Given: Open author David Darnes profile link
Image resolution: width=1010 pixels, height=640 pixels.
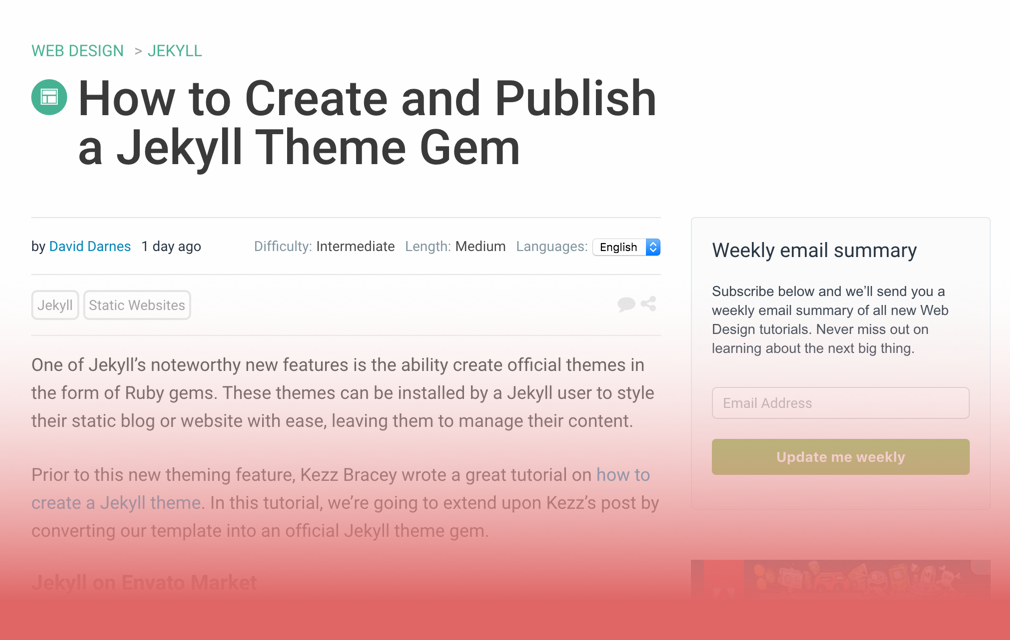Looking at the screenshot, I should click(90, 247).
